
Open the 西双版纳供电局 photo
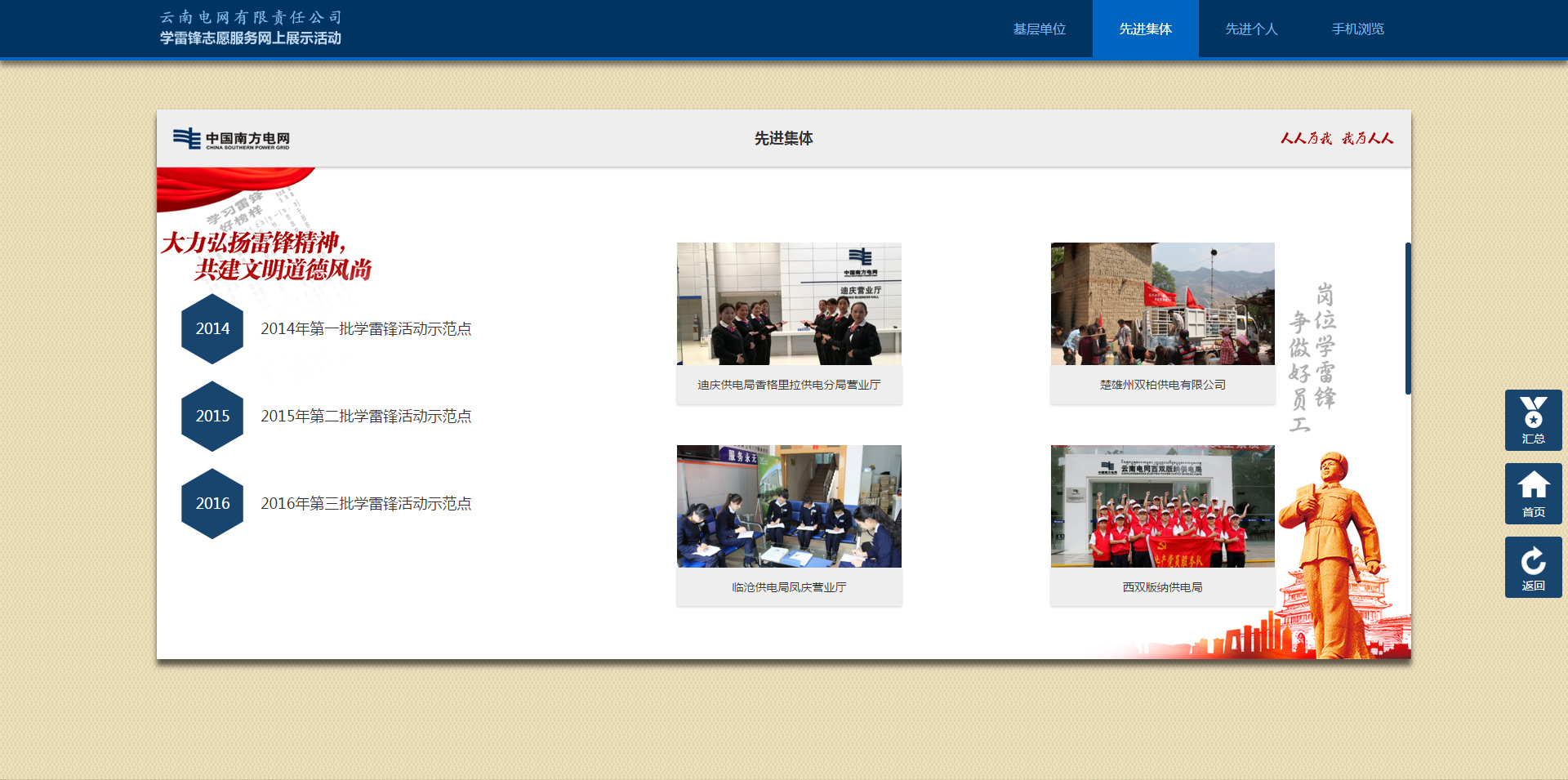point(1162,506)
